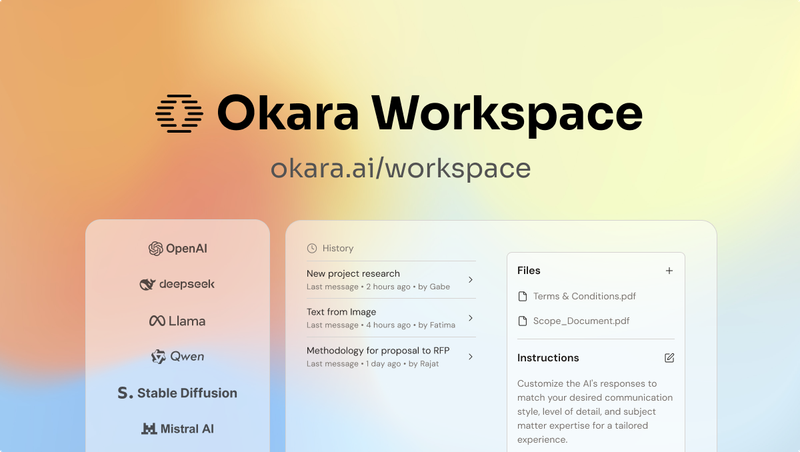Click the Terms & Conditions.pdf file icon

(522, 296)
